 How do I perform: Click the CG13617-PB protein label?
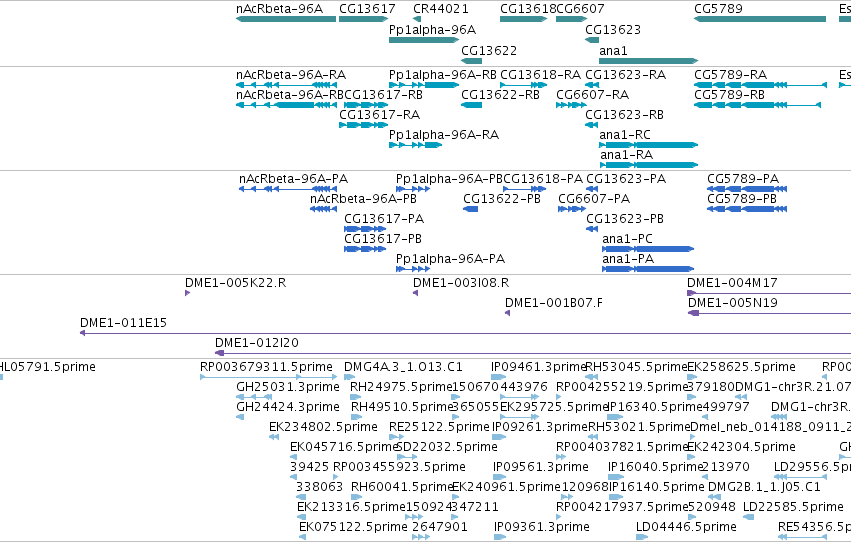click(x=383, y=239)
